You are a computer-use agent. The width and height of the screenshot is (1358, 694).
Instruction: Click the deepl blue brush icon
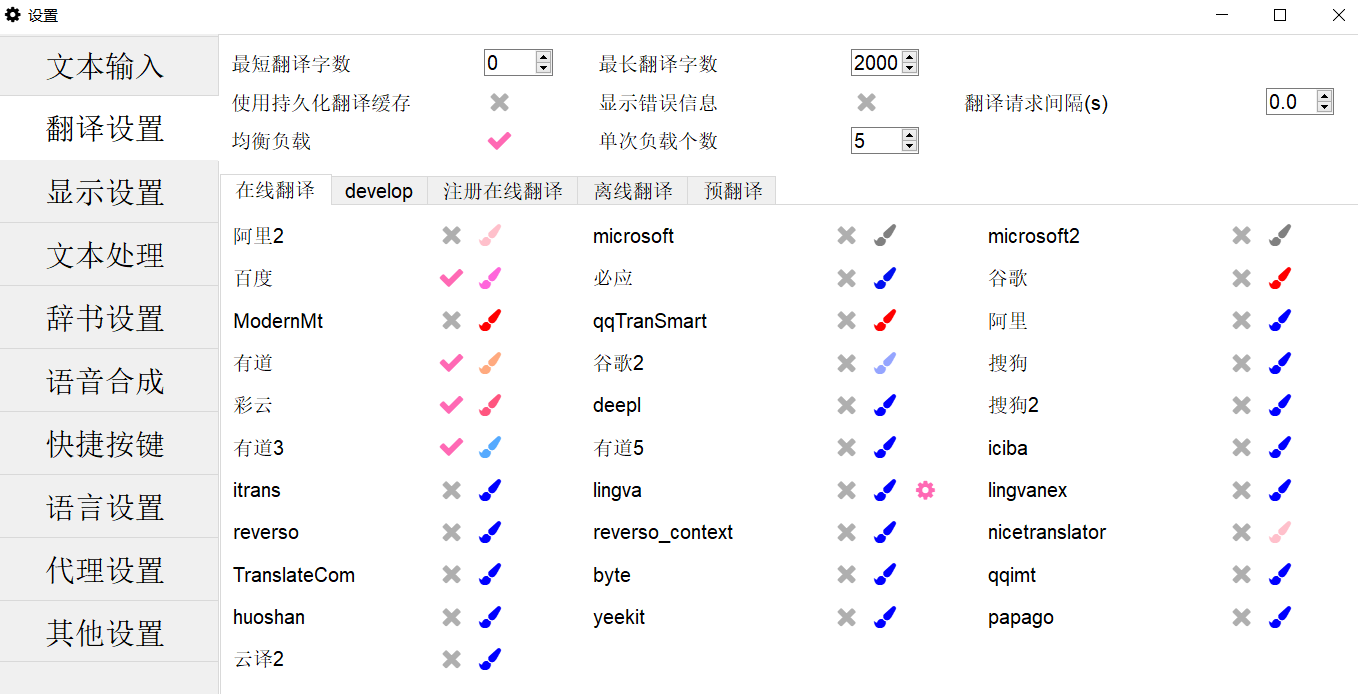pyautogui.click(x=884, y=405)
